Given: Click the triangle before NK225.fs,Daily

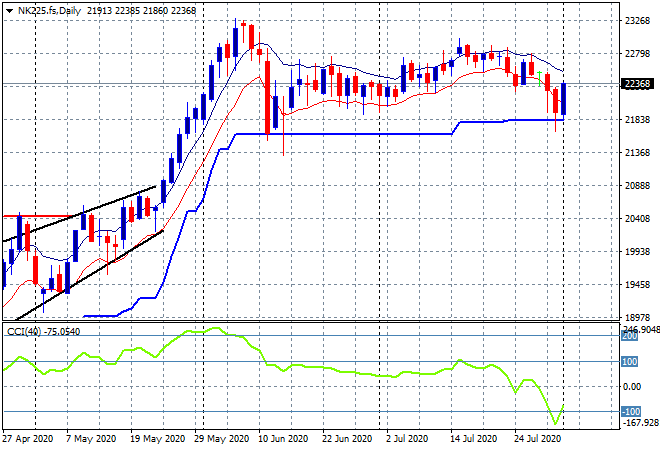Looking at the screenshot, I should [x=9, y=11].
